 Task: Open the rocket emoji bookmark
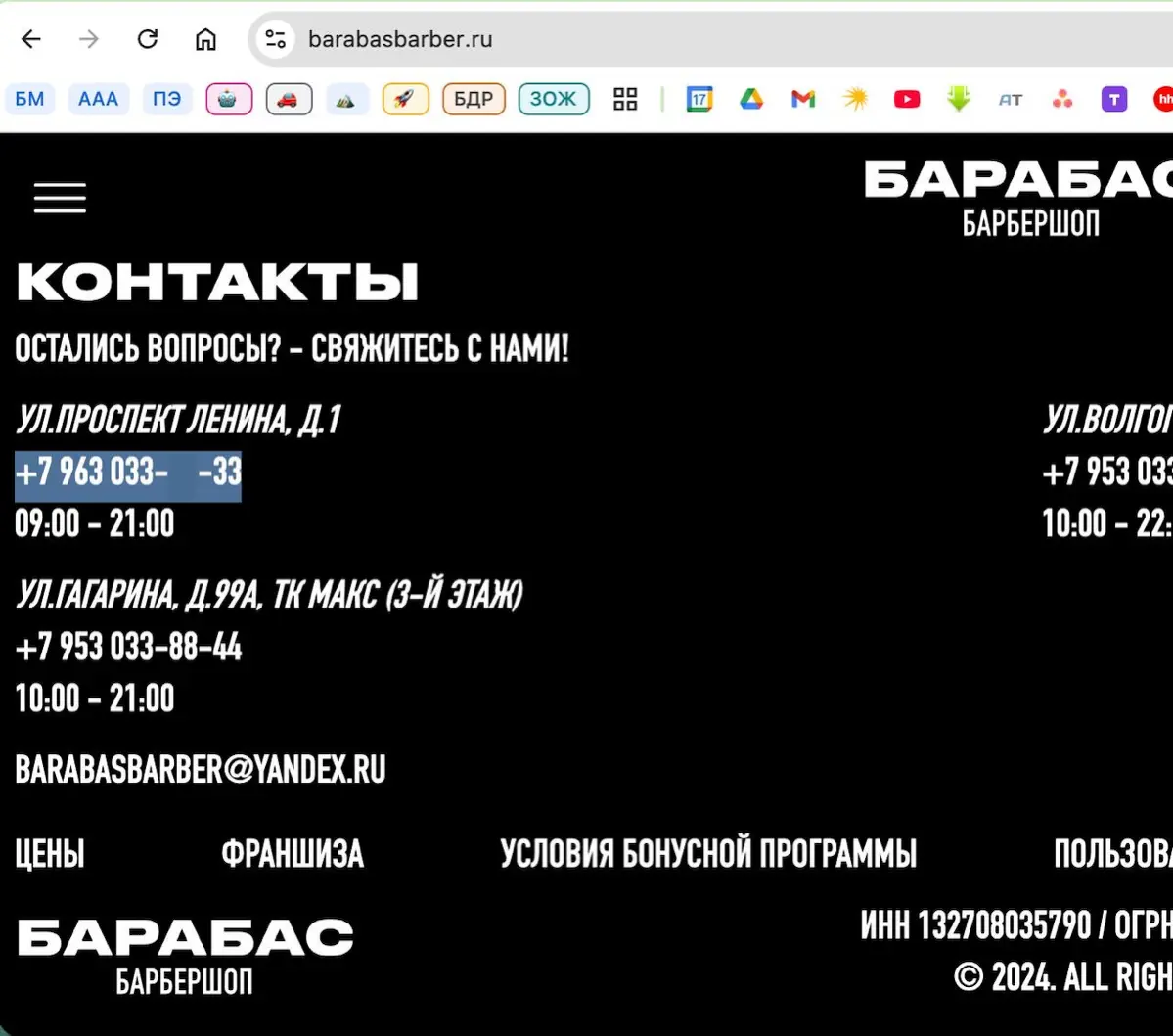pyautogui.click(x=405, y=99)
